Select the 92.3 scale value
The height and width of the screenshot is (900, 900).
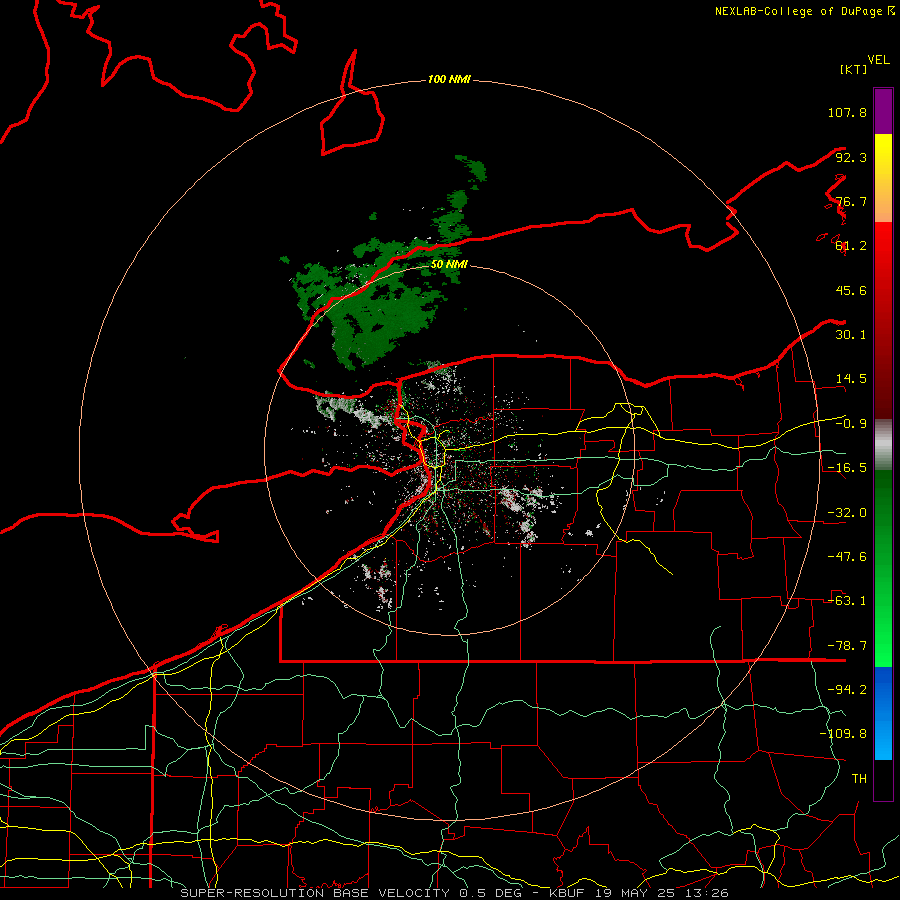point(851,157)
